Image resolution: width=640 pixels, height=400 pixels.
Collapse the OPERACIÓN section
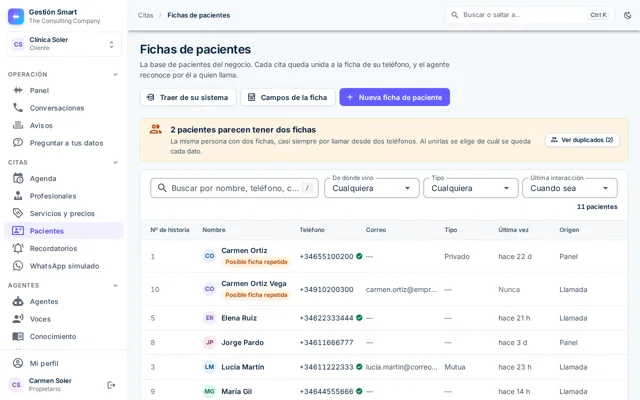pos(116,74)
